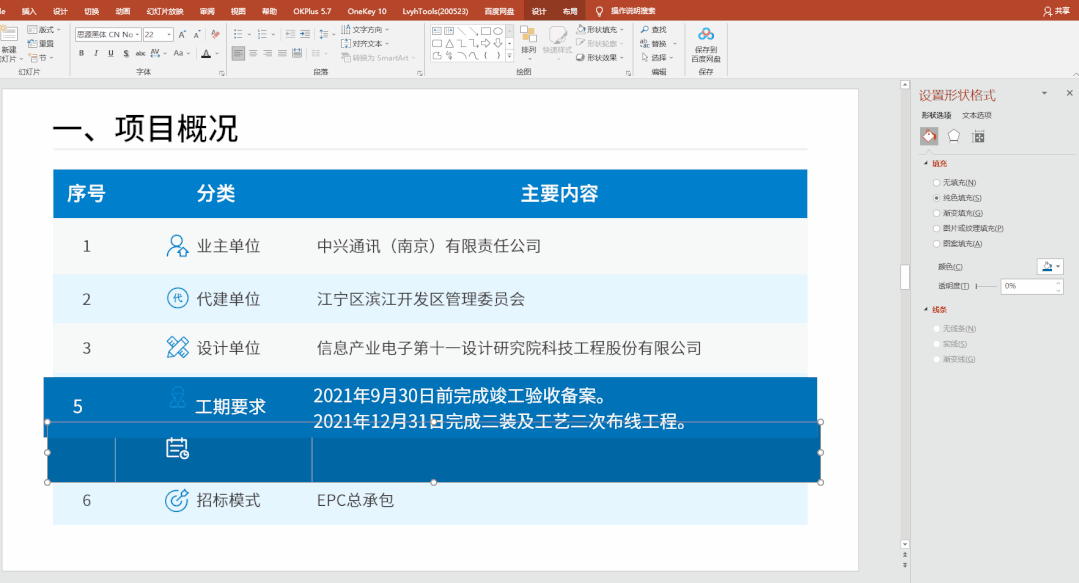Click 重置 (Reset) slide button
This screenshot has height=583, width=1079.
point(41,43)
